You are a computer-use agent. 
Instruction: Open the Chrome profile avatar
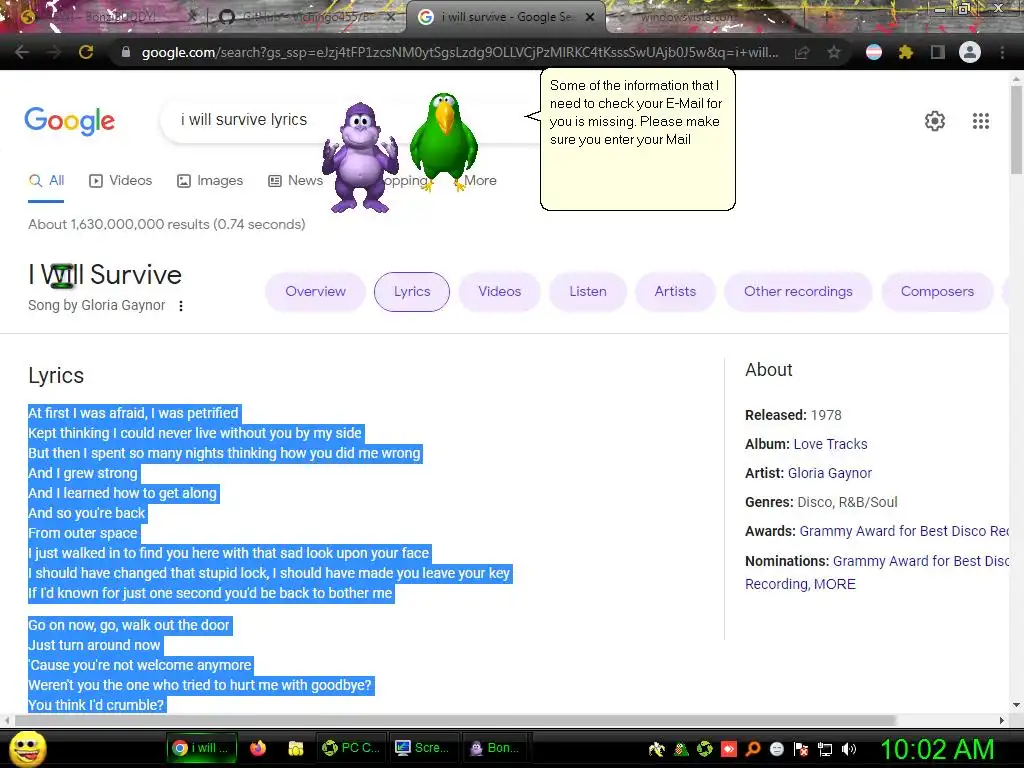click(970, 52)
